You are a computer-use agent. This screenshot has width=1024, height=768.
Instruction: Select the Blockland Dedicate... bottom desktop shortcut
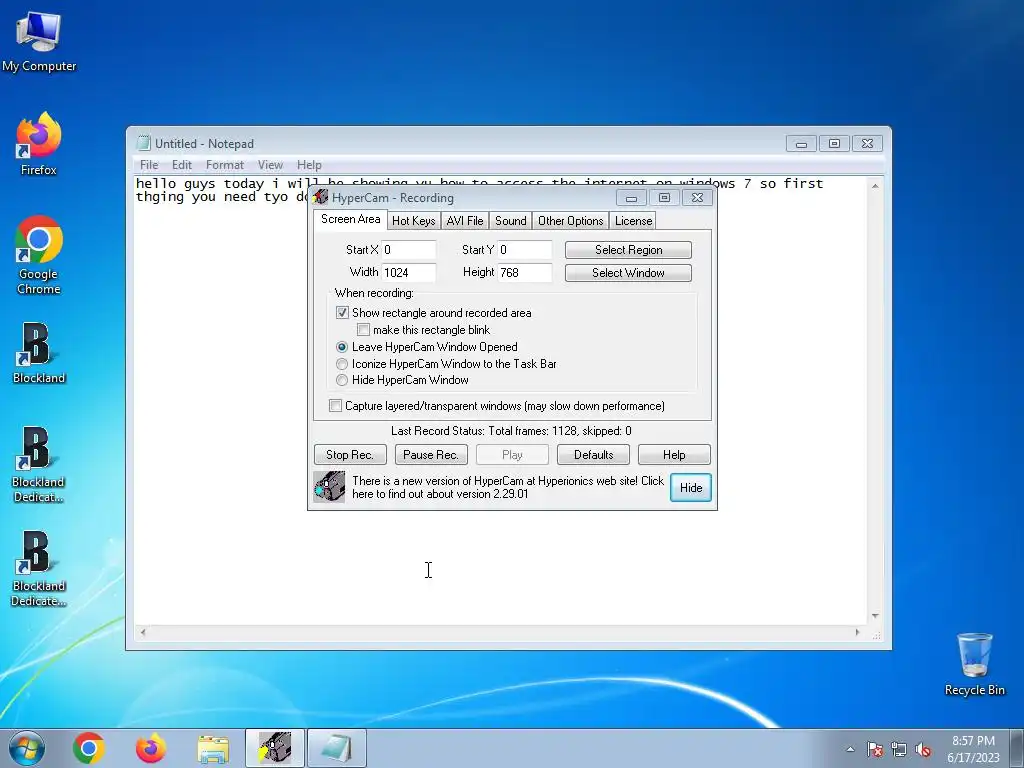coord(39,569)
